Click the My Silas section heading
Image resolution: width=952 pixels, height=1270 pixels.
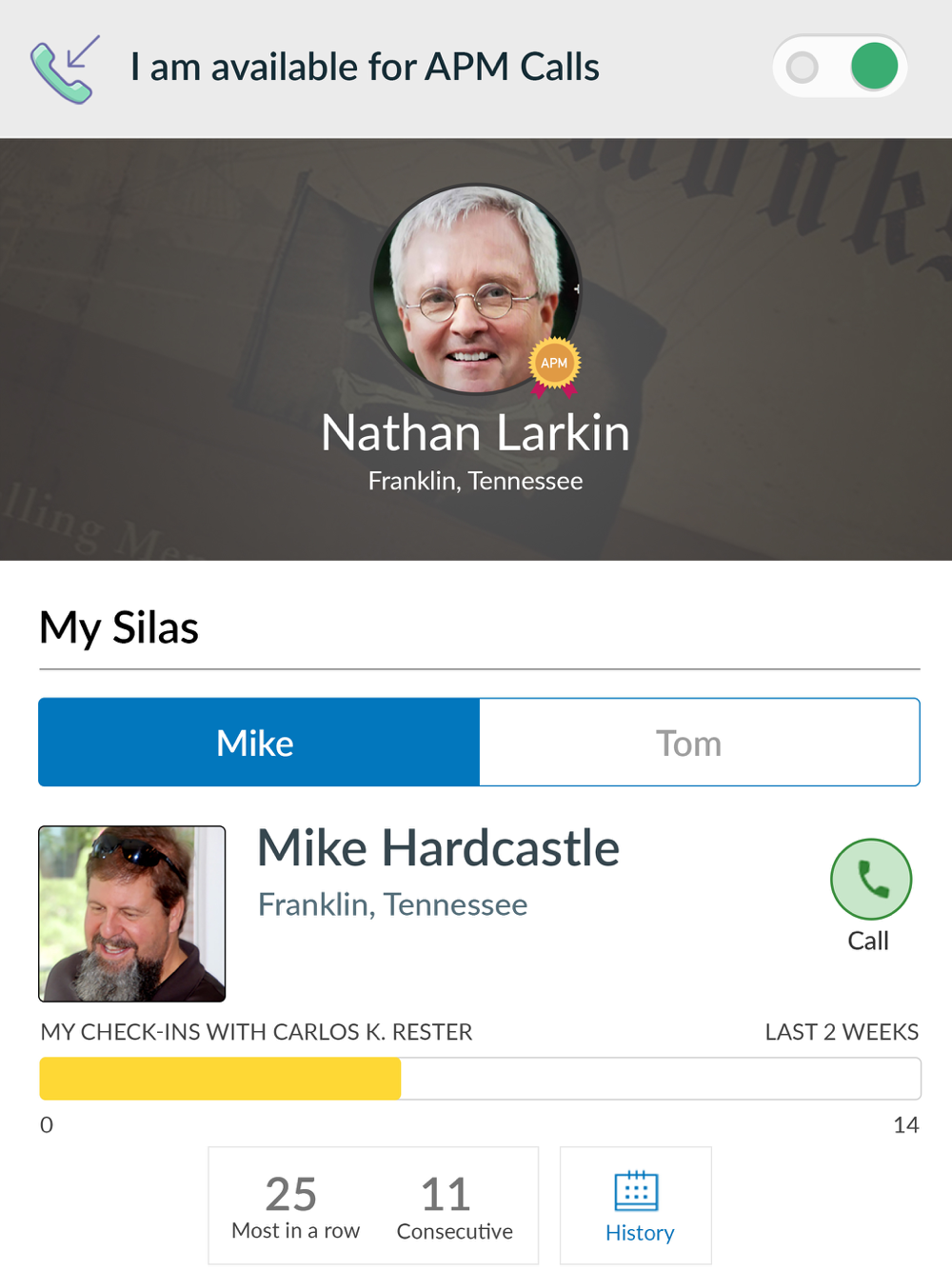119,628
